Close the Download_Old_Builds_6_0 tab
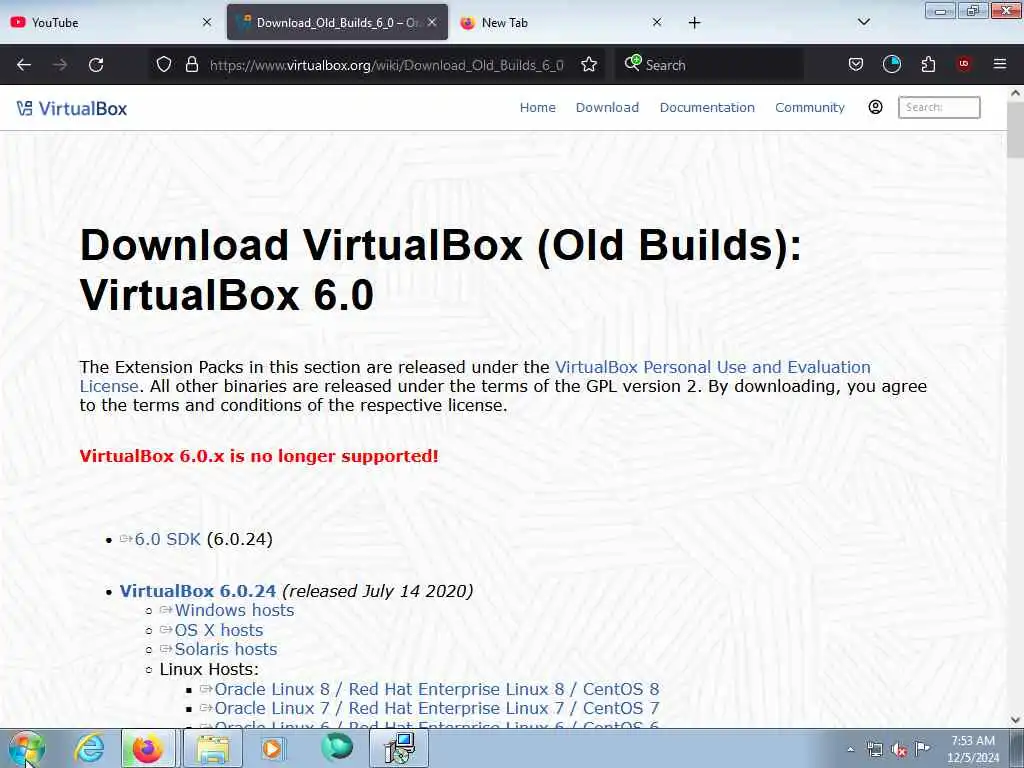 (x=432, y=22)
